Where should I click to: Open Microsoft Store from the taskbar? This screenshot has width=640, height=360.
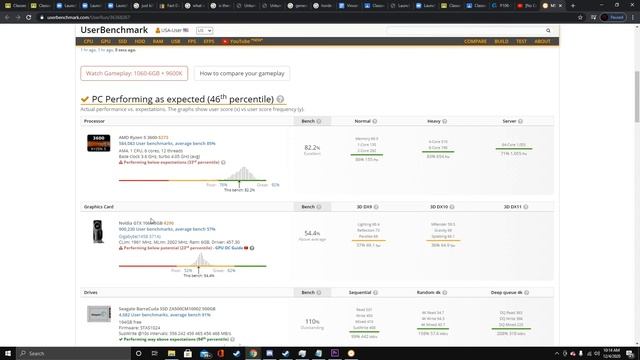coord(188,353)
